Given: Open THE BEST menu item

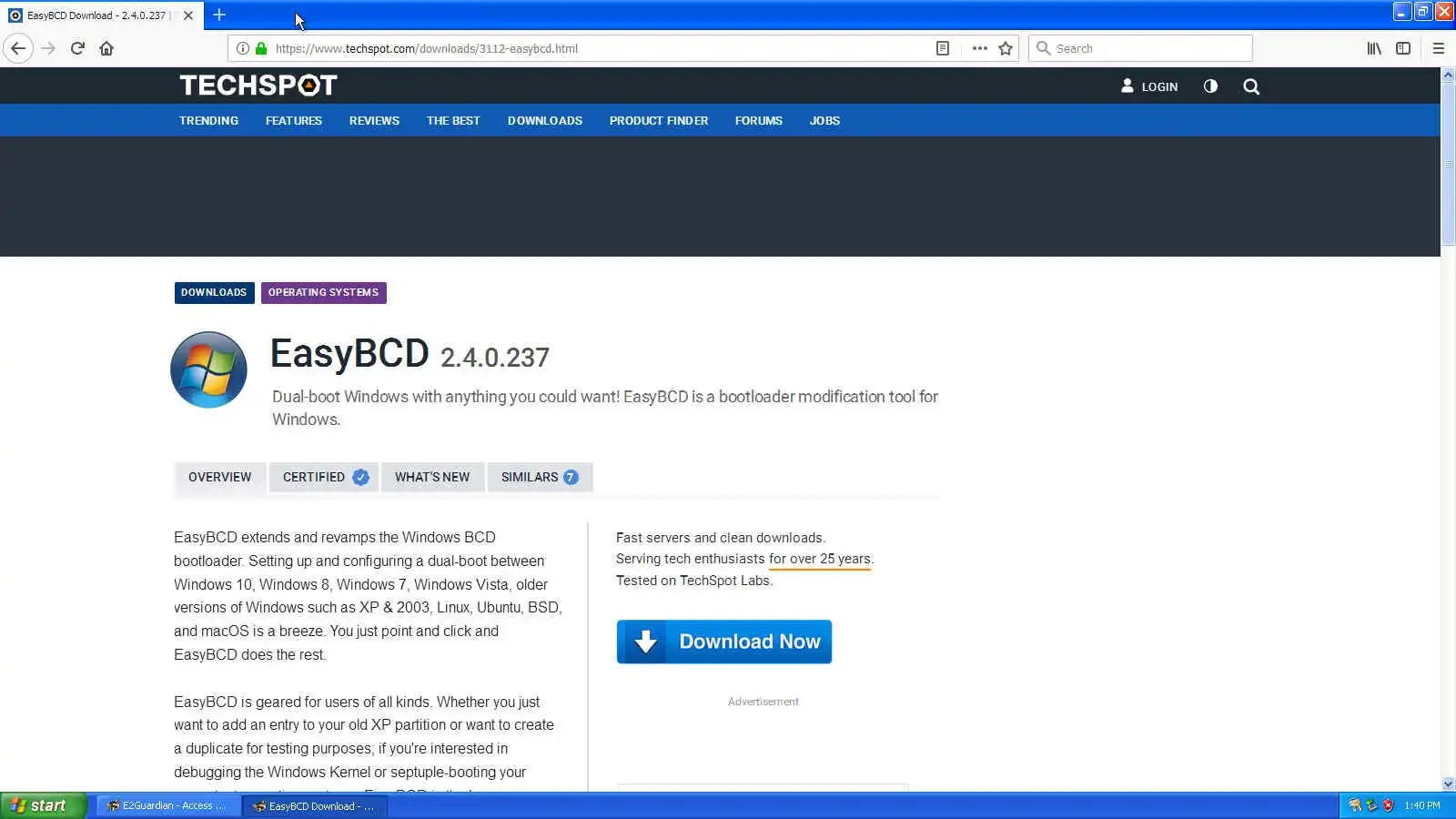Looking at the screenshot, I should coord(453,120).
